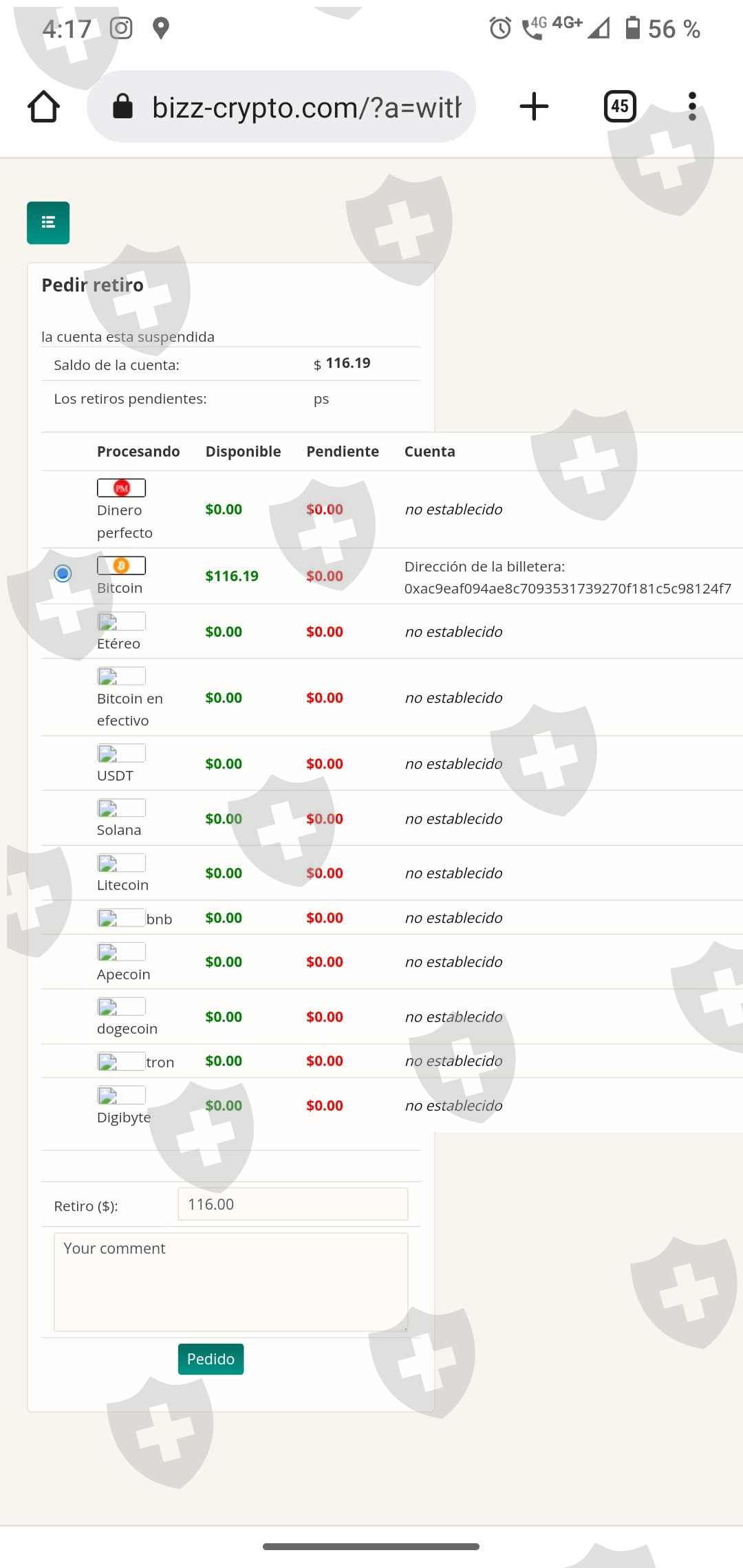Tap 'no establecido' in the Digibyte row
The height and width of the screenshot is (1568, 743).
coord(454,1105)
